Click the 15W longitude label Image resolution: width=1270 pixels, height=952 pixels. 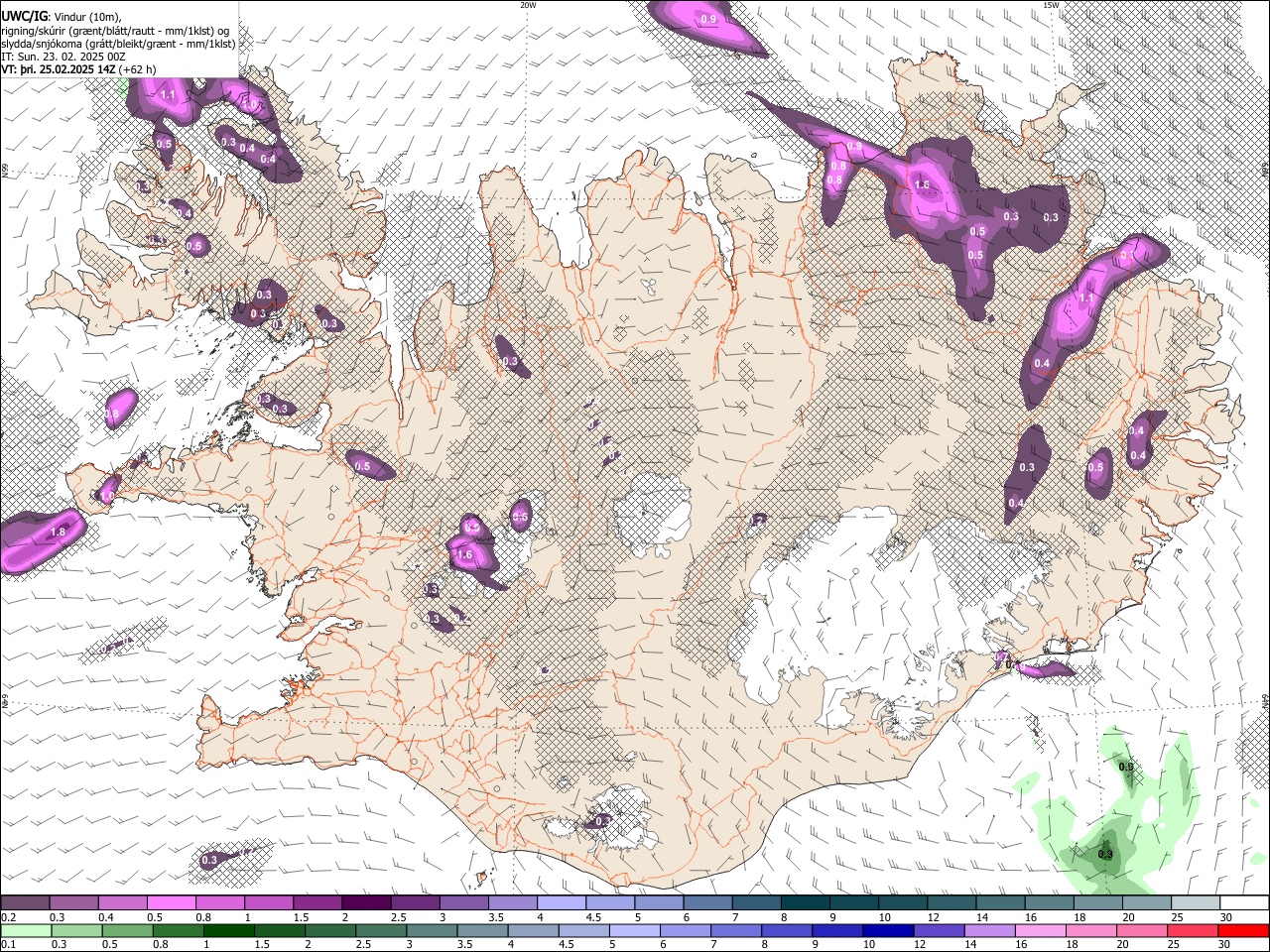[x=1051, y=5]
